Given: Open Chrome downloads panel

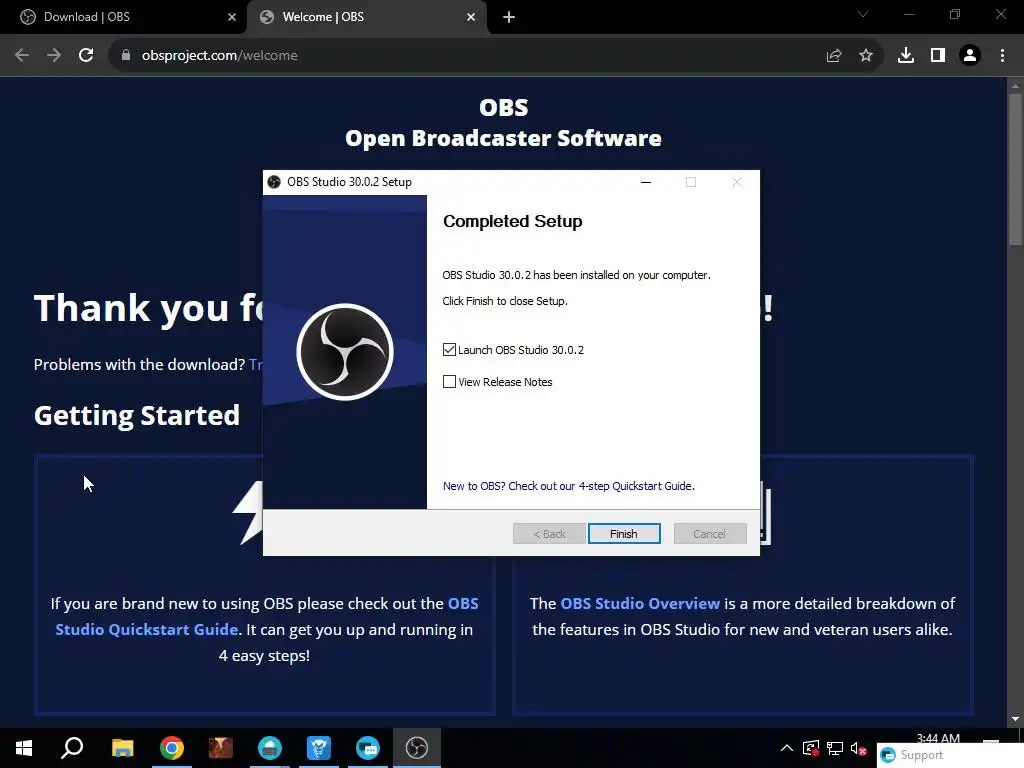Looking at the screenshot, I should point(906,56).
